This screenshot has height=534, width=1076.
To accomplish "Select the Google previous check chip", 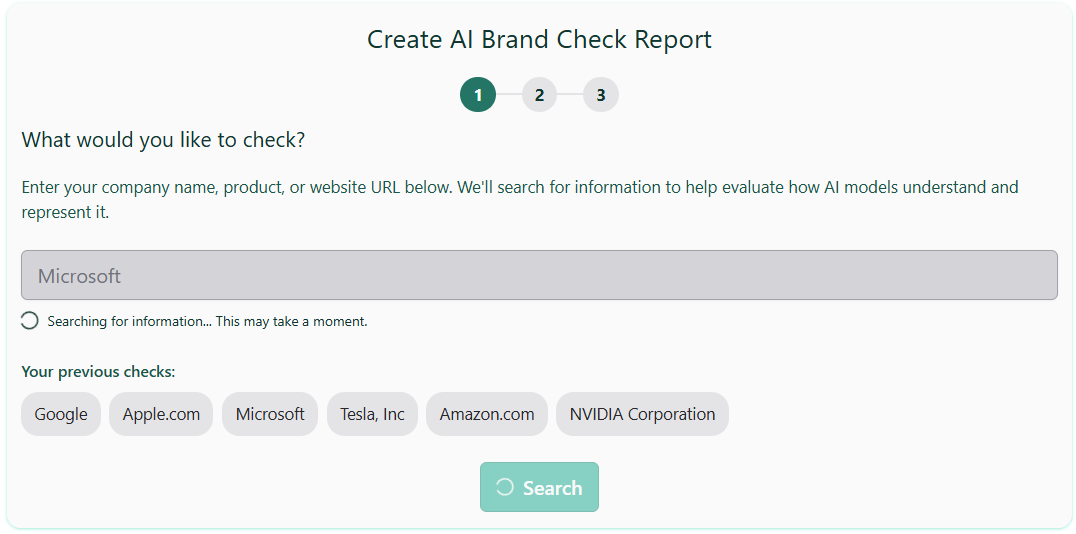I will click(61, 414).
